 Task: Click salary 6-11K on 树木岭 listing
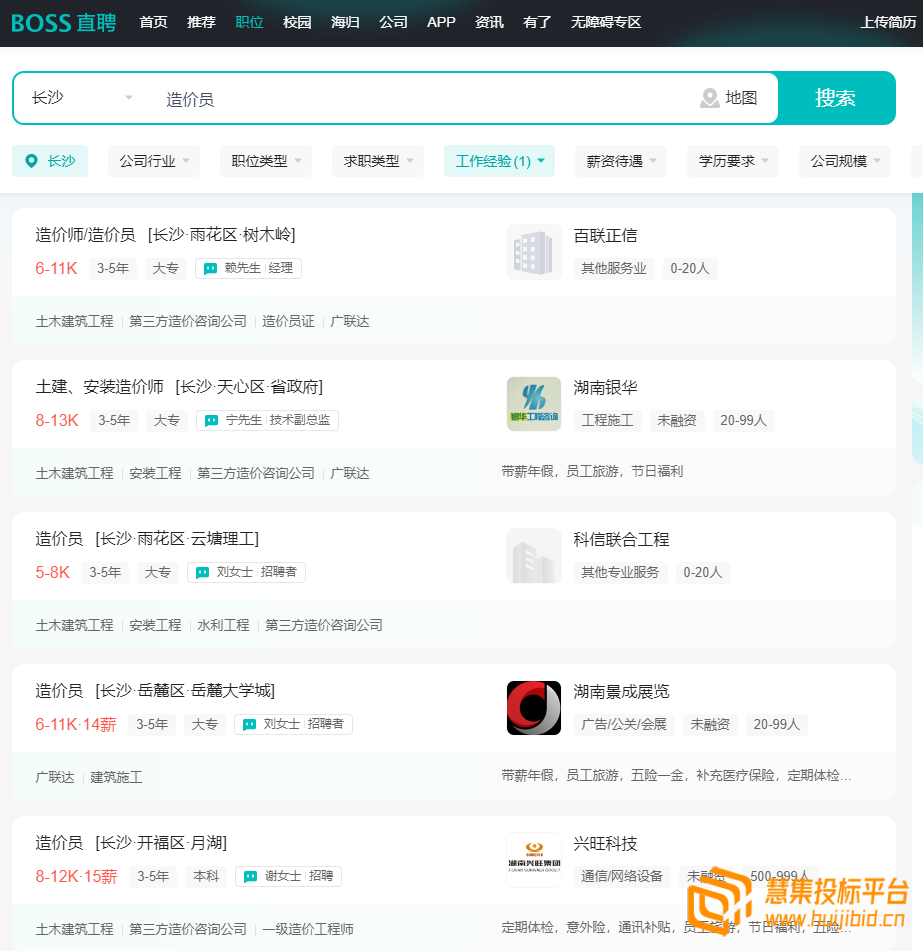56,268
